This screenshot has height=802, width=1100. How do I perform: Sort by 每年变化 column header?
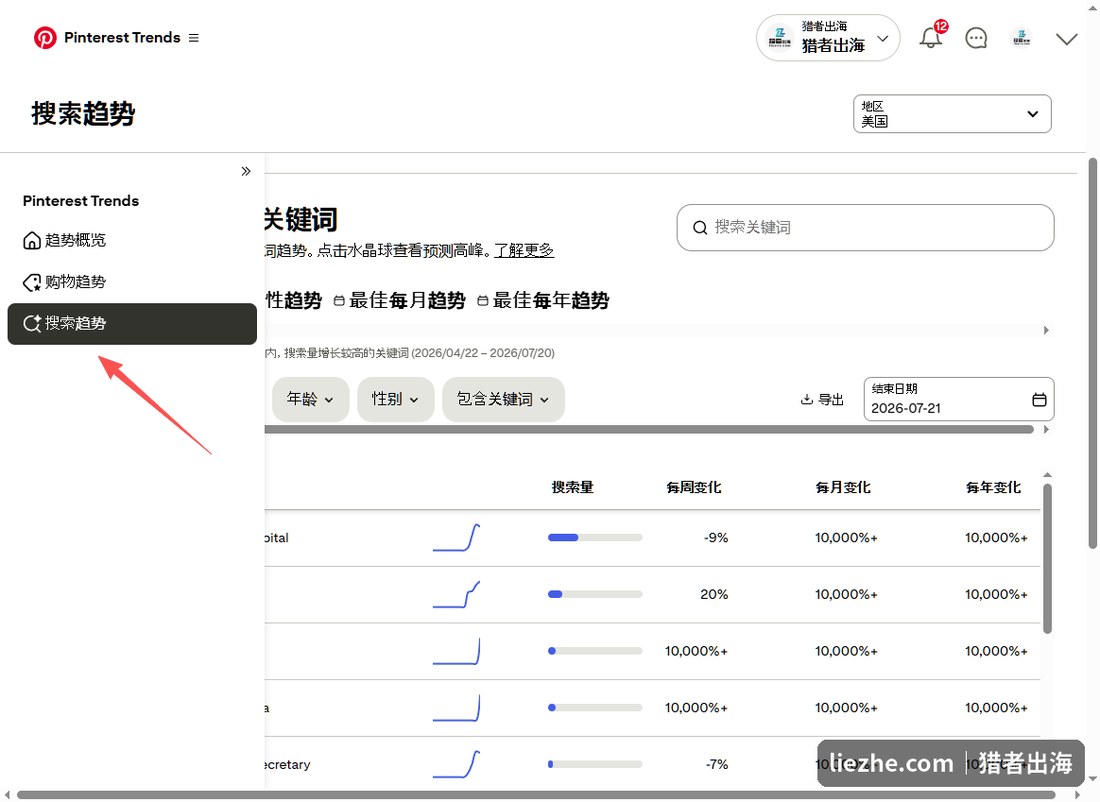tap(993, 487)
